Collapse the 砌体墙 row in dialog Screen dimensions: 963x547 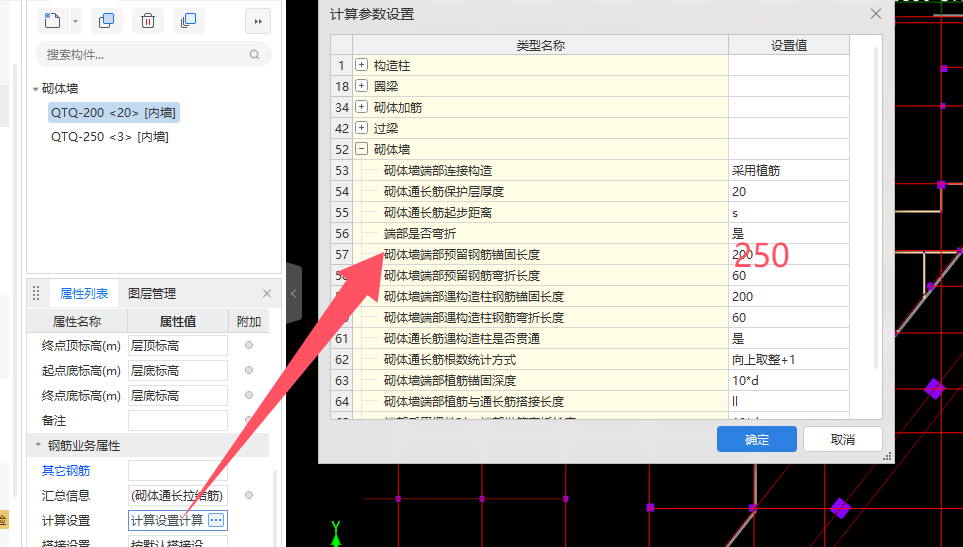coord(362,149)
